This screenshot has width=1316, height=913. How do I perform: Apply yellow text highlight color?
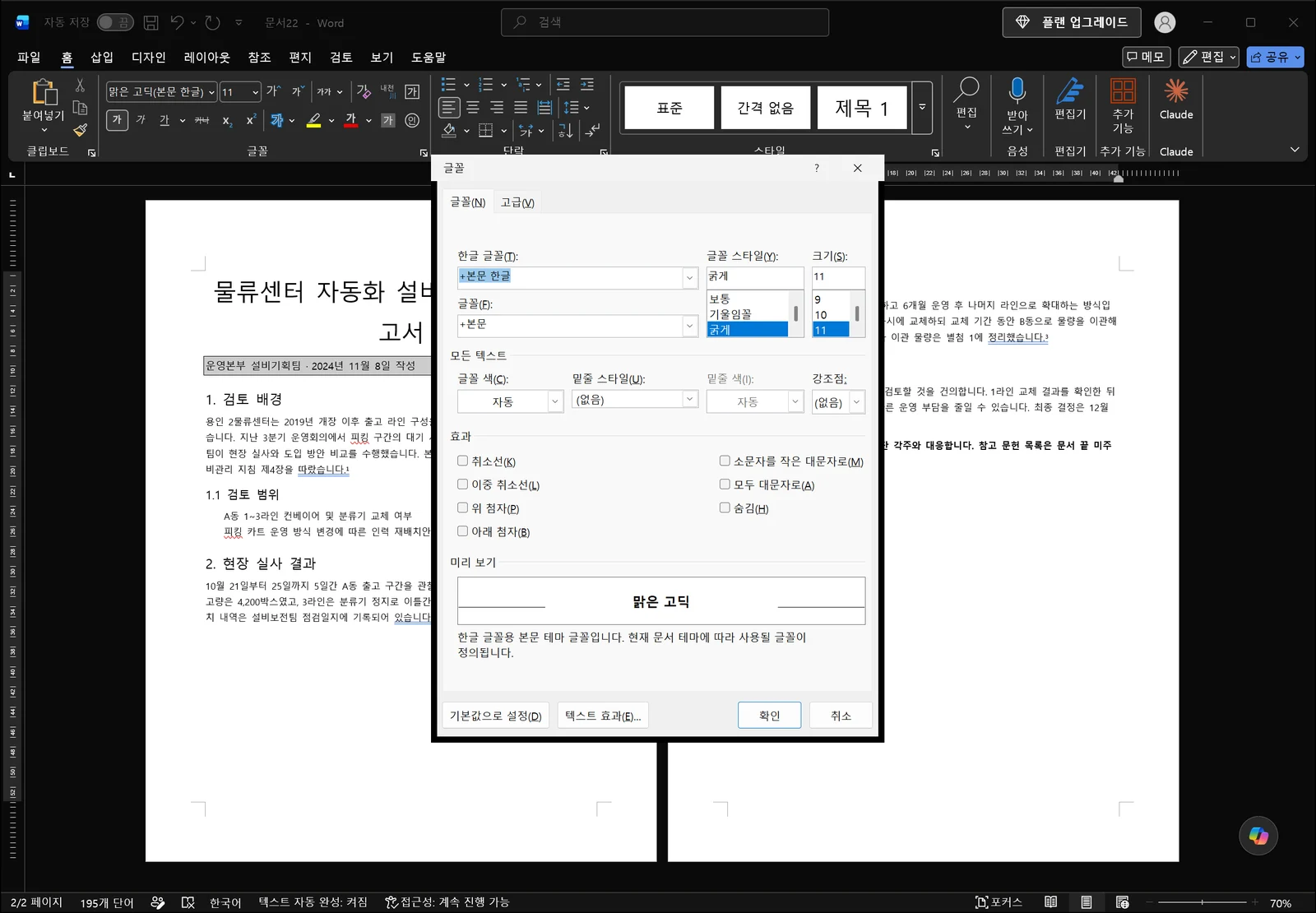[313, 120]
